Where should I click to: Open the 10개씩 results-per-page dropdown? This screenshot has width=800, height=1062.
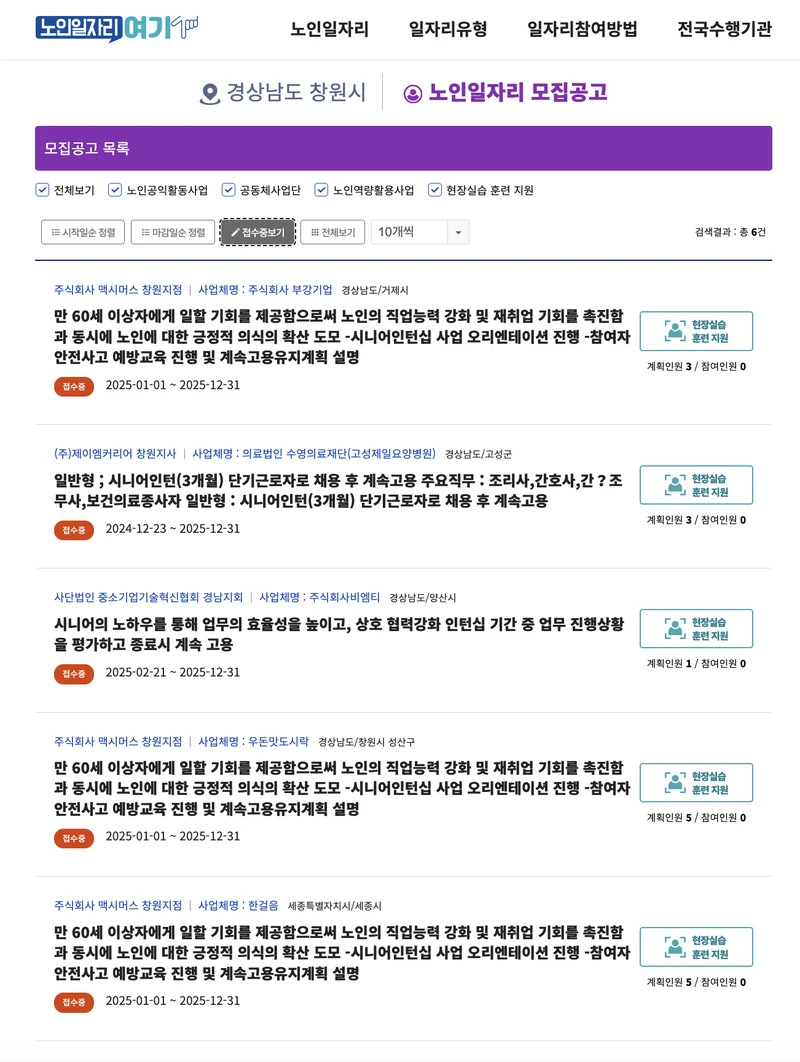[x=419, y=231]
